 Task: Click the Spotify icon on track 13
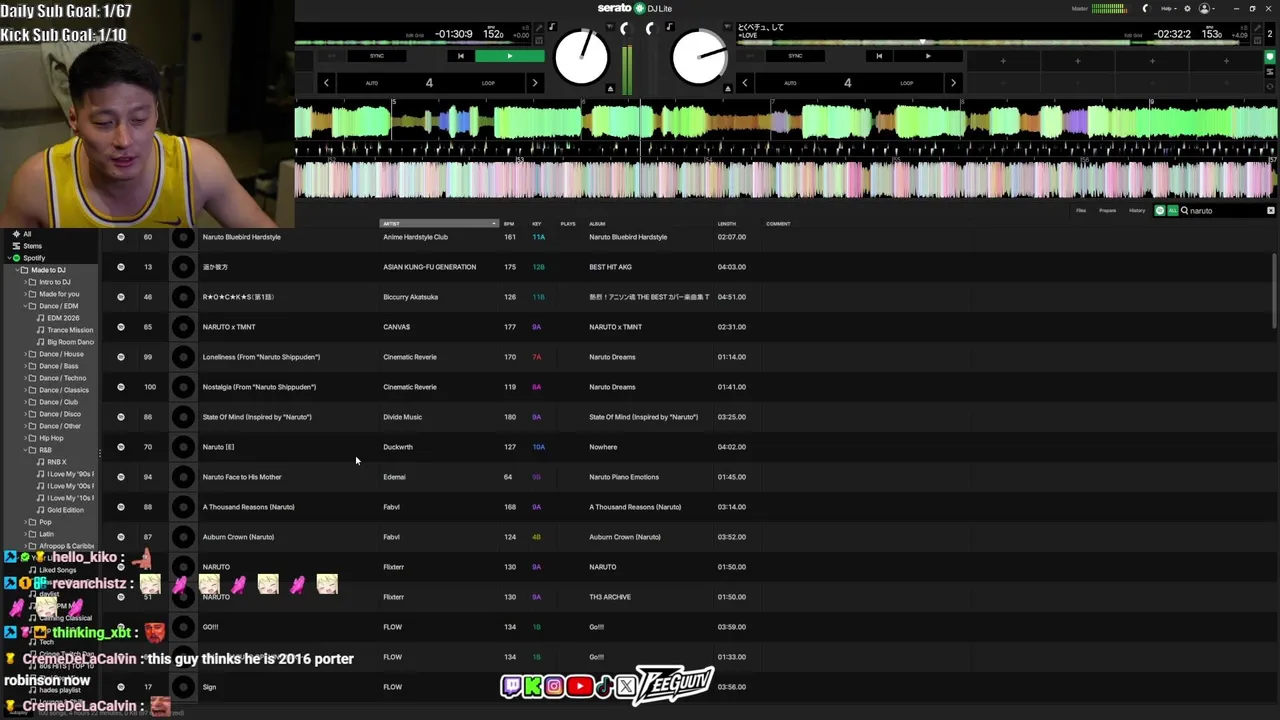tap(121, 267)
